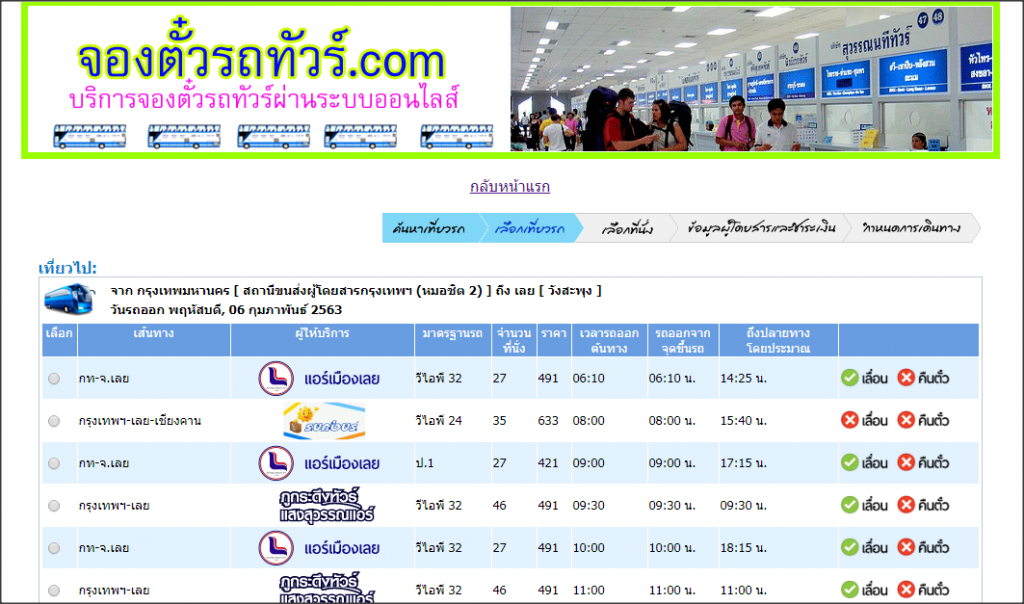The width and height of the screenshot is (1024, 604).
Task: Open the ค้นหาเที่ยวรถ step tab
Action: click(430, 228)
